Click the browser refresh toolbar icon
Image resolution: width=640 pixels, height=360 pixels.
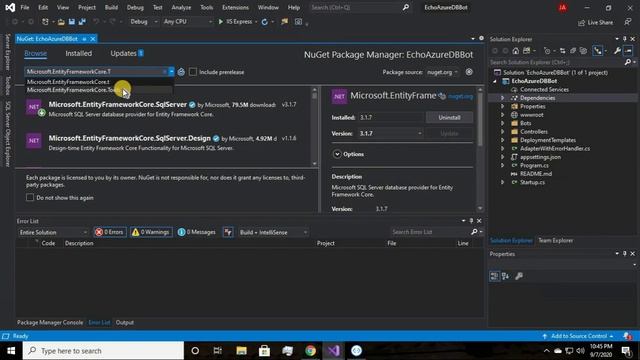point(264,22)
